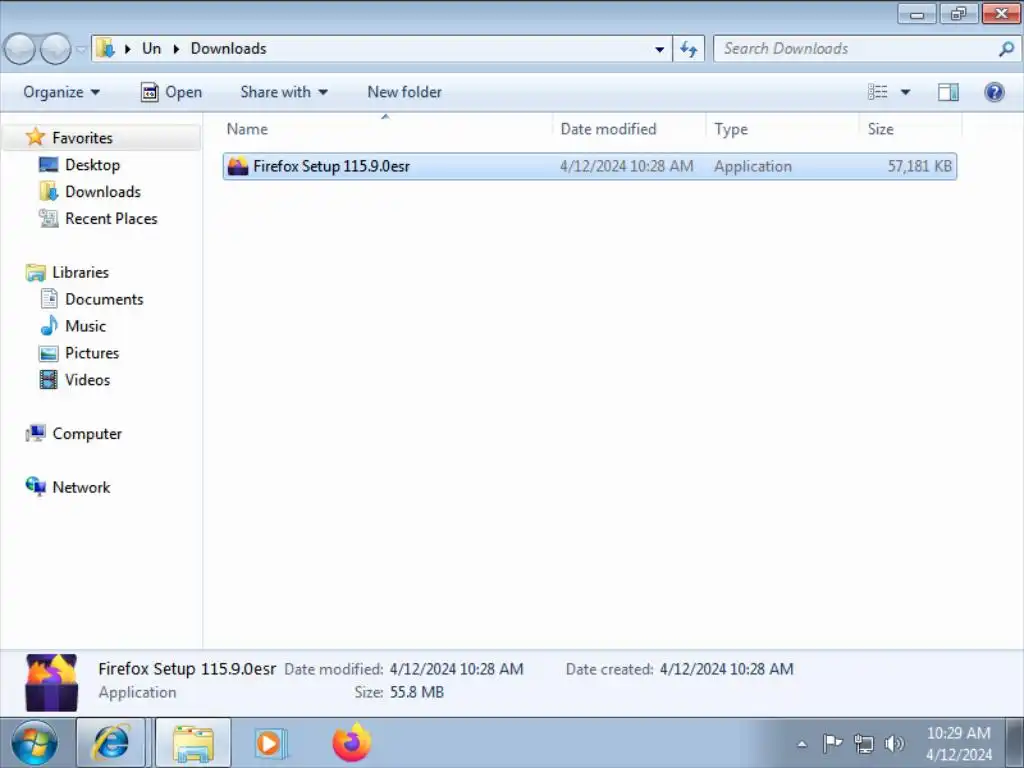This screenshot has width=1024, height=768.
Task: Sort files by Date modified column
Action: click(630, 129)
